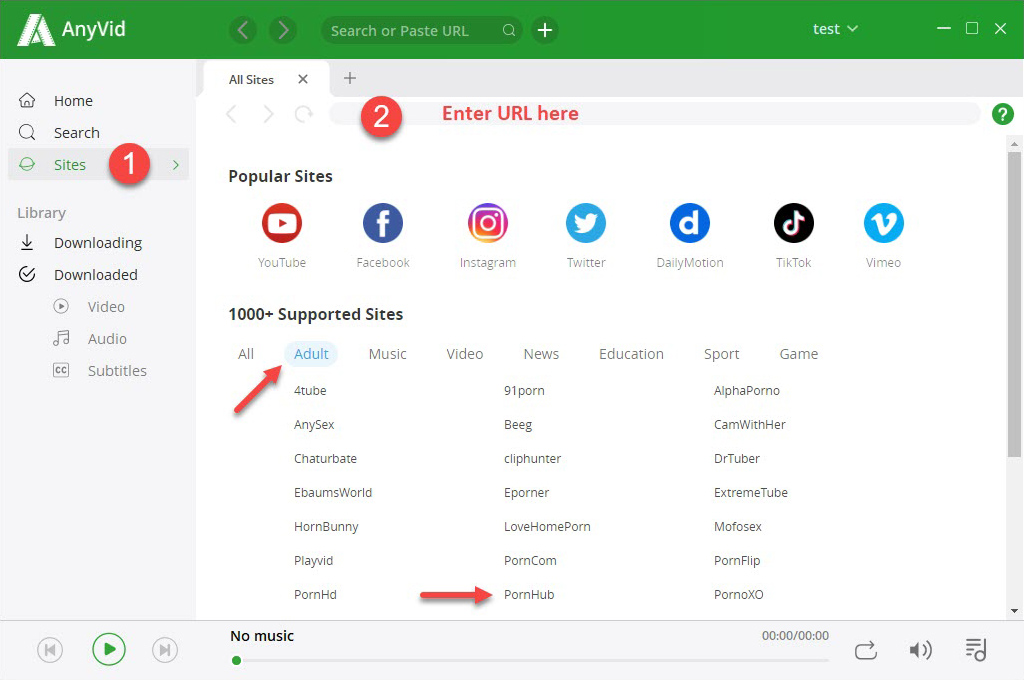Add a new browser tab
This screenshot has width=1024, height=680.
coord(350,78)
